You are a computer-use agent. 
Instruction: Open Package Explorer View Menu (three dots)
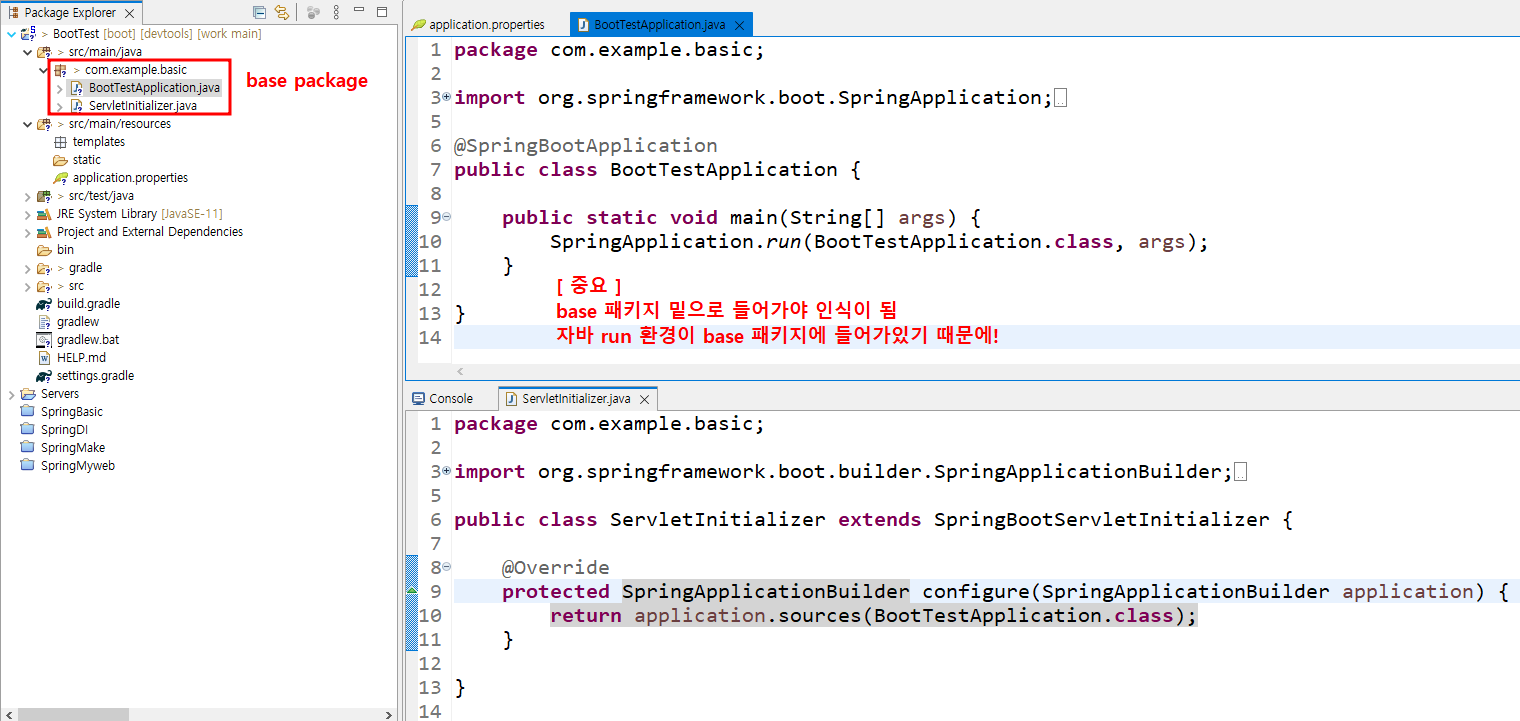point(336,13)
